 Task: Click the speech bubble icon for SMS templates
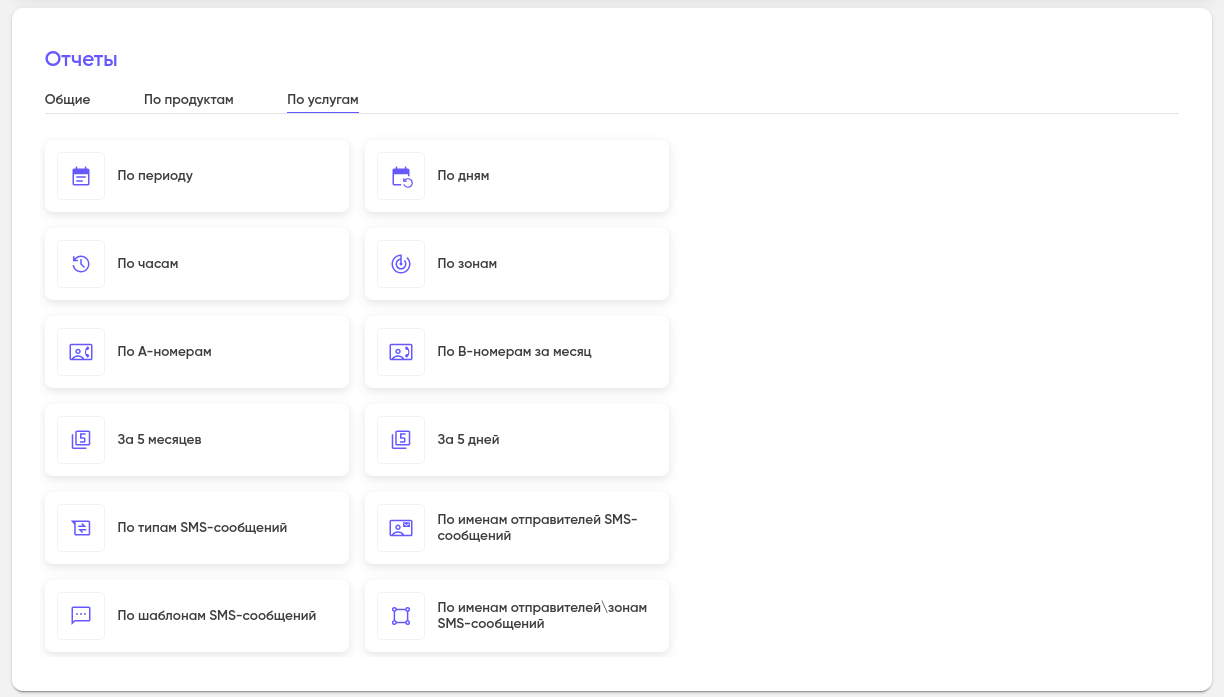(x=81, y=616)
